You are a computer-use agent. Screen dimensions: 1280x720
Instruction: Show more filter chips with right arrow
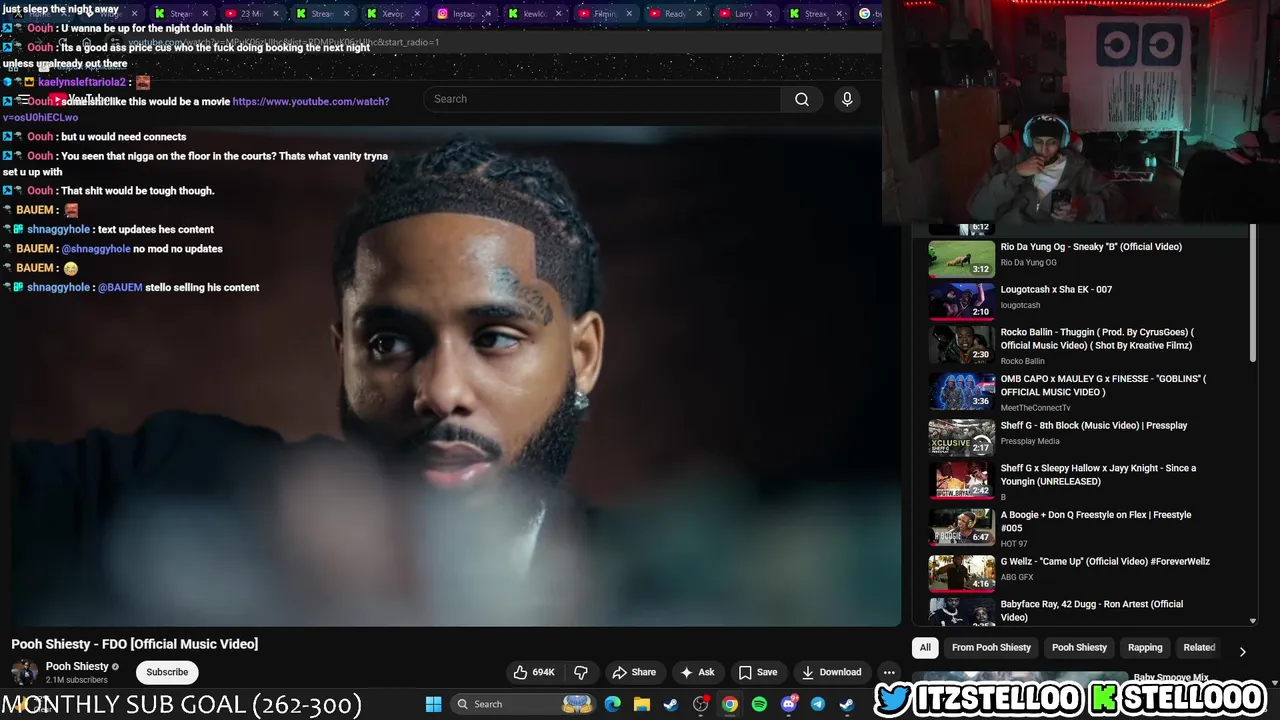[1242, 651]
